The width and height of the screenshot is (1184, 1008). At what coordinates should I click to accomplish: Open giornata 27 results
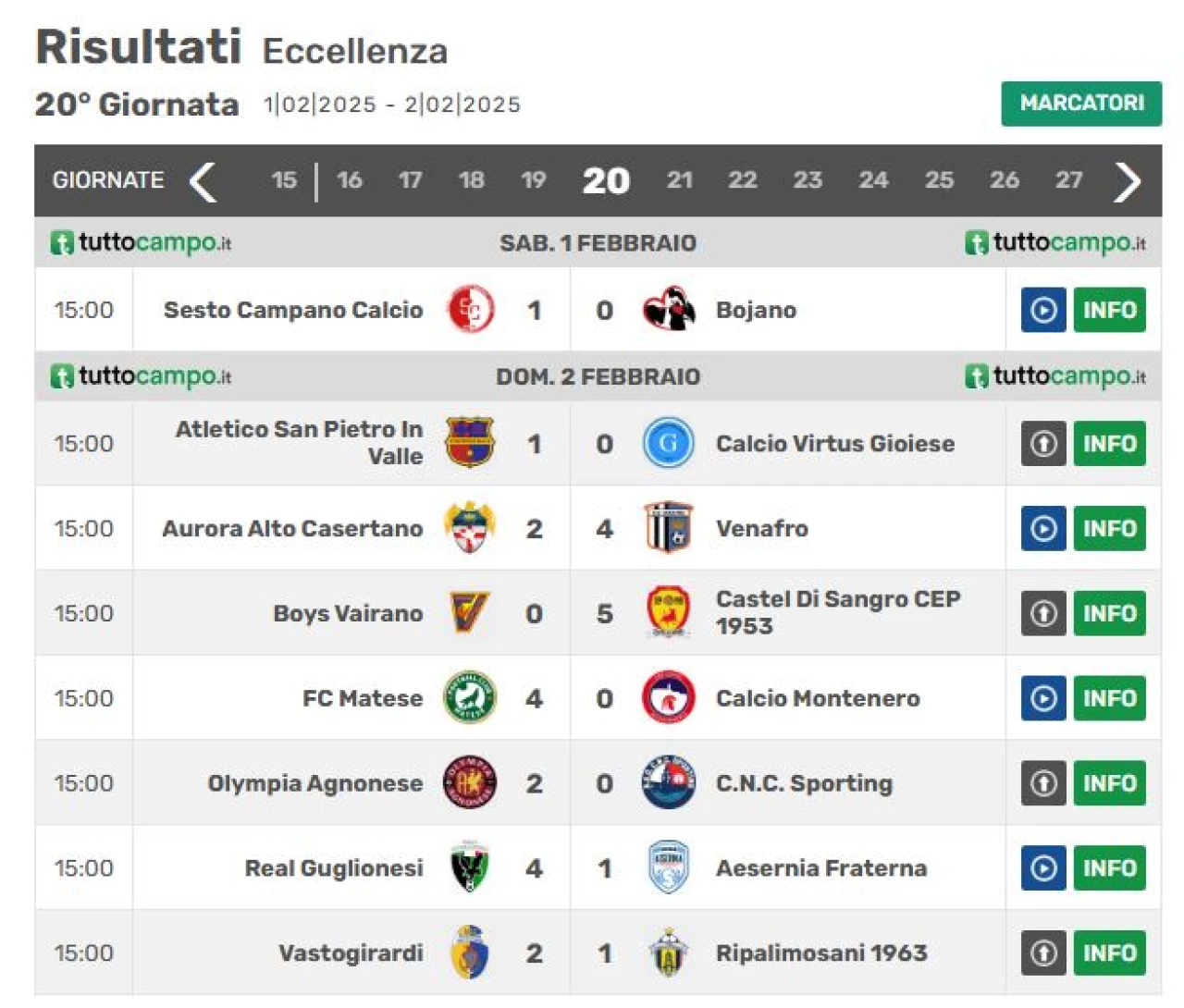pyautogui.click(x=1069, y=180)
